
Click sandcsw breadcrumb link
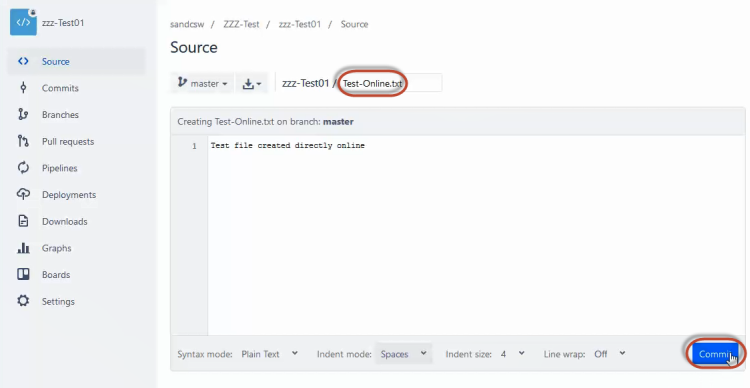click(x=187, y=24)
